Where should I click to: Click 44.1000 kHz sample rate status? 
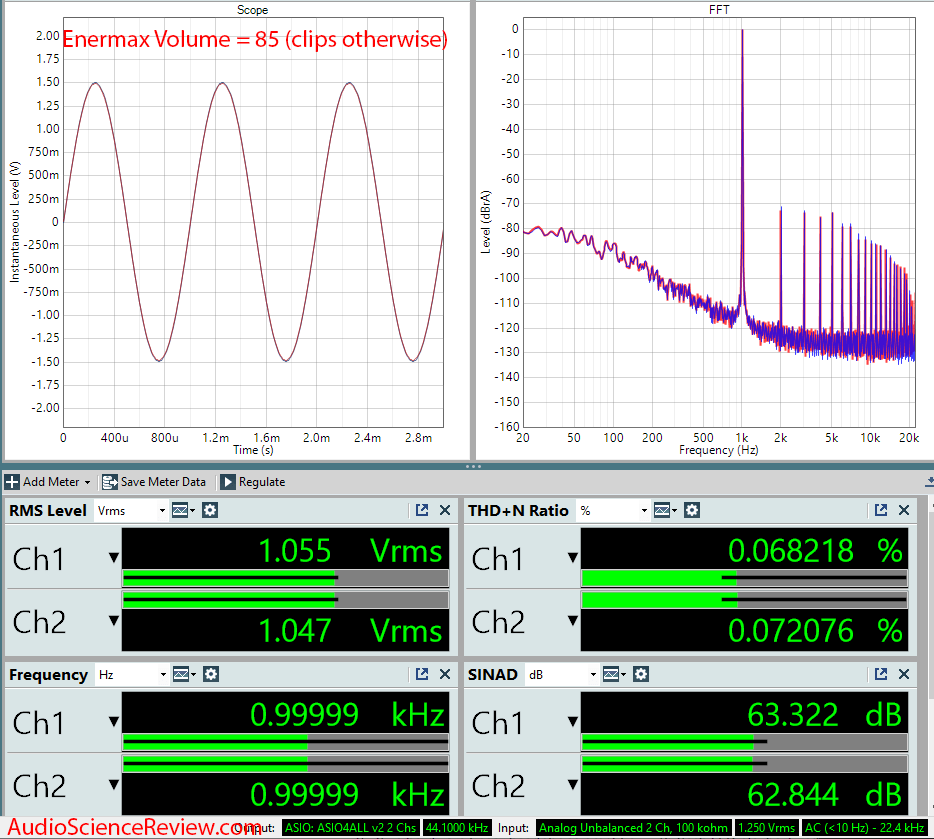click(x=457, y=828)
